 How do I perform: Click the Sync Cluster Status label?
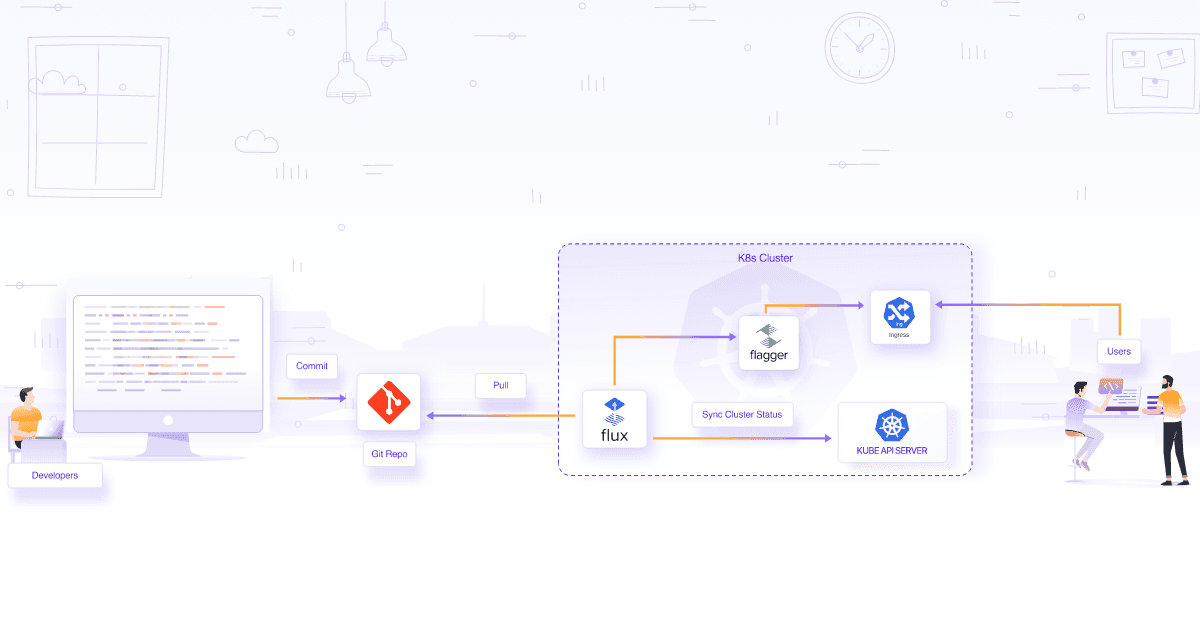pos(742,414)
